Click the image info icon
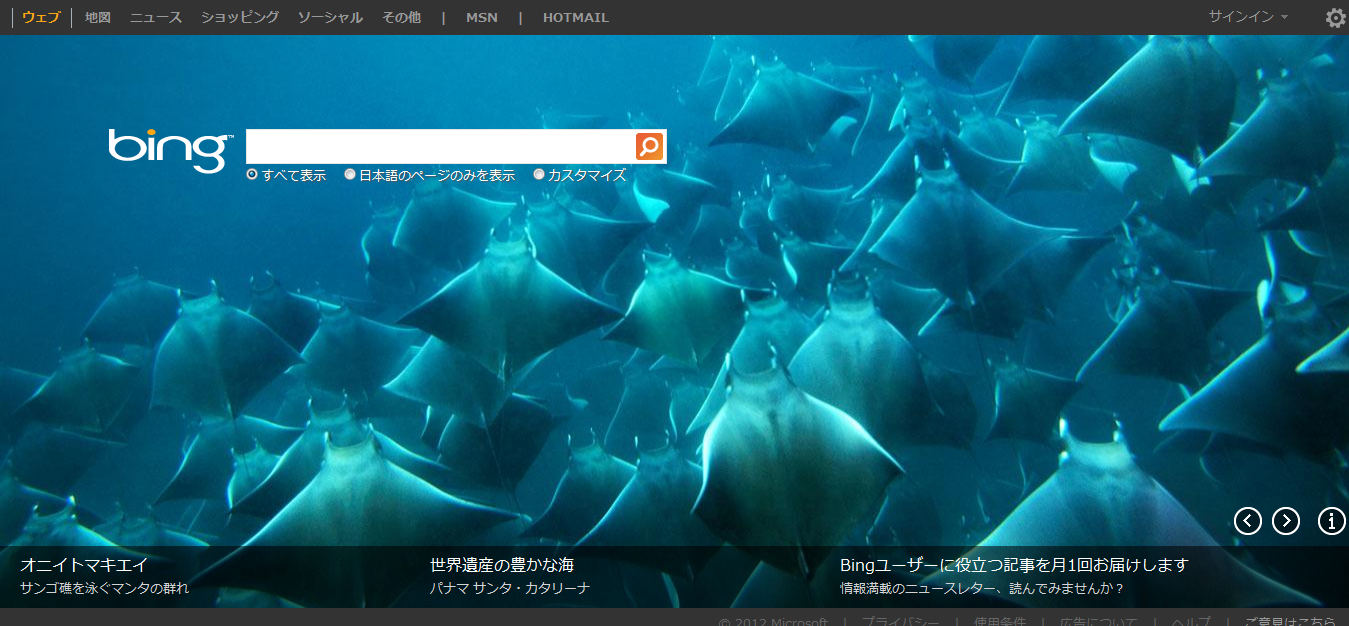The height and width of the screenshot is (626, 1349). tap(1331, 521)
